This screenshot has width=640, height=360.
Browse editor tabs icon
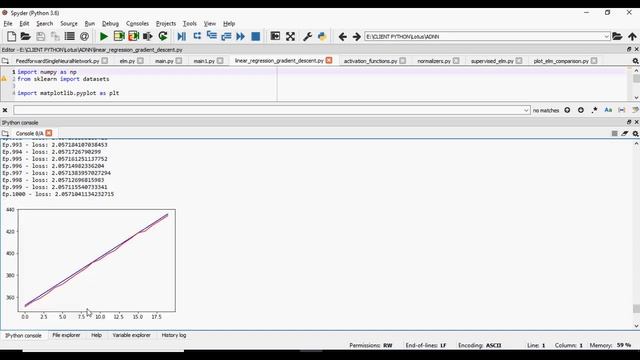pyautogui.click(x=5, y=61)
